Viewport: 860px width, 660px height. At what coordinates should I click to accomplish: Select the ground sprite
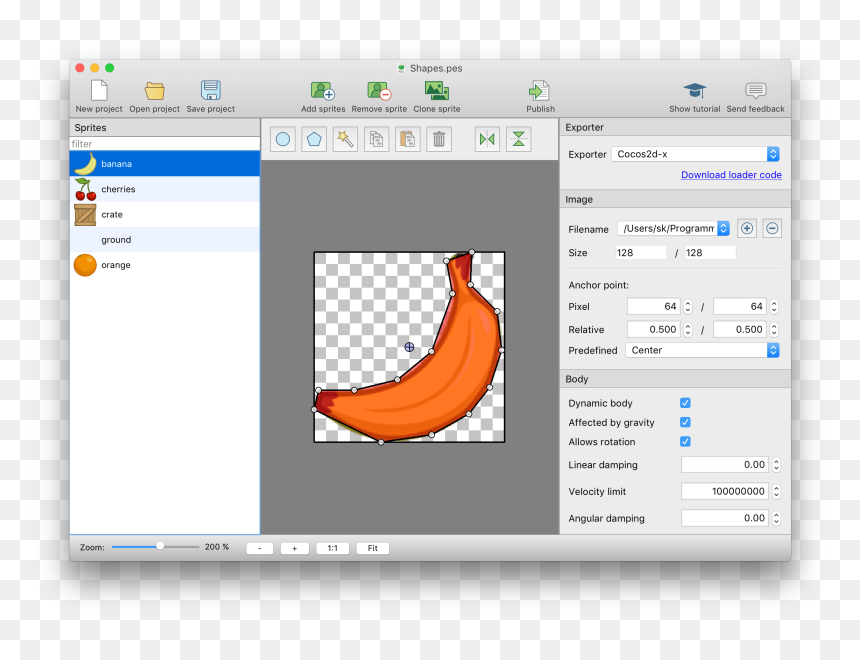pos(165,239)
